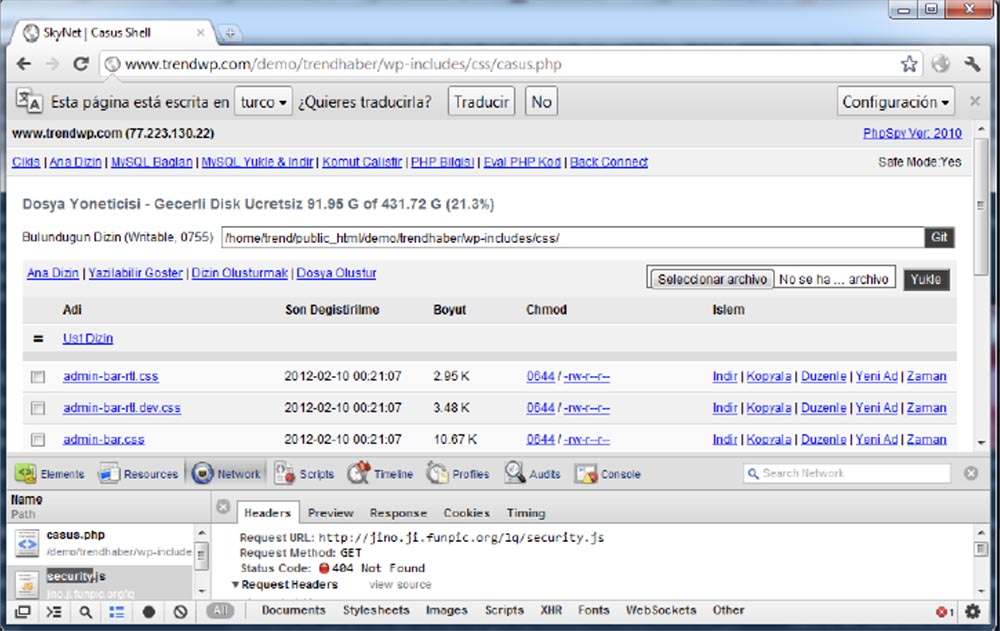Open the Cookies tab
Screen dimensions: 1000x631
466,513
